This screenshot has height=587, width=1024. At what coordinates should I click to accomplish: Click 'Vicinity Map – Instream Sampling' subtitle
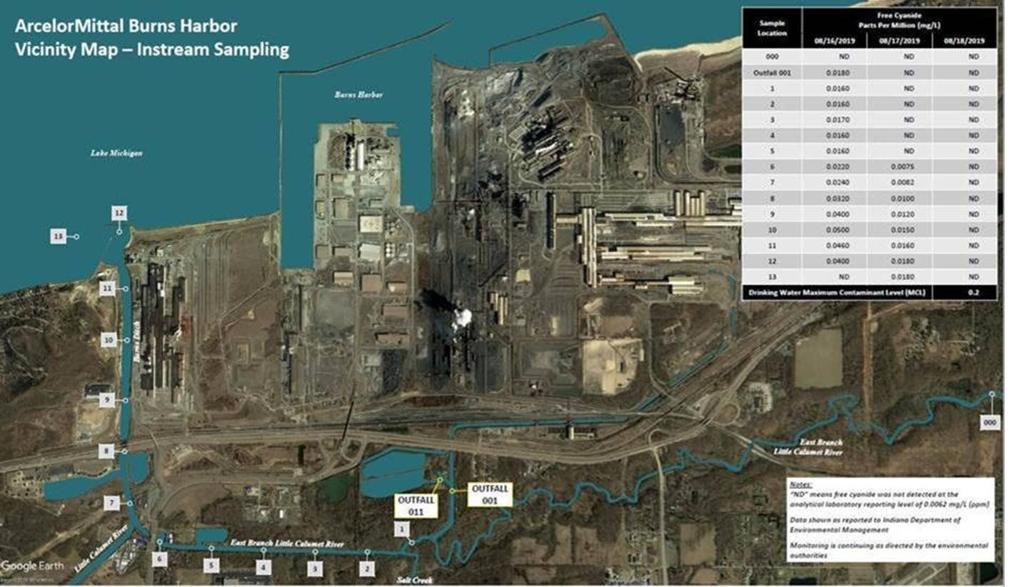152,50
